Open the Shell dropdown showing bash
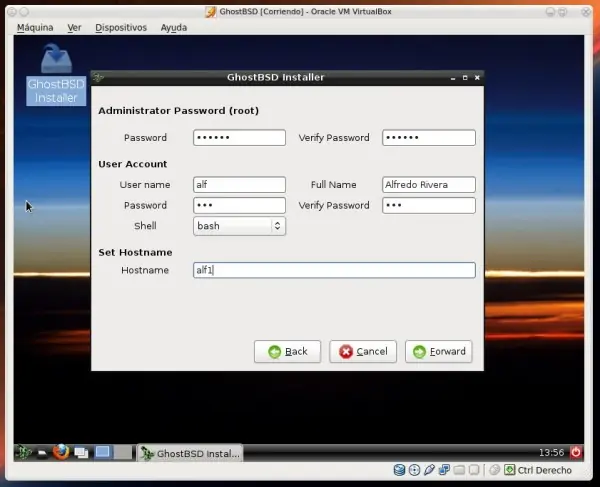600x487 pixels. tap(240, 226)
